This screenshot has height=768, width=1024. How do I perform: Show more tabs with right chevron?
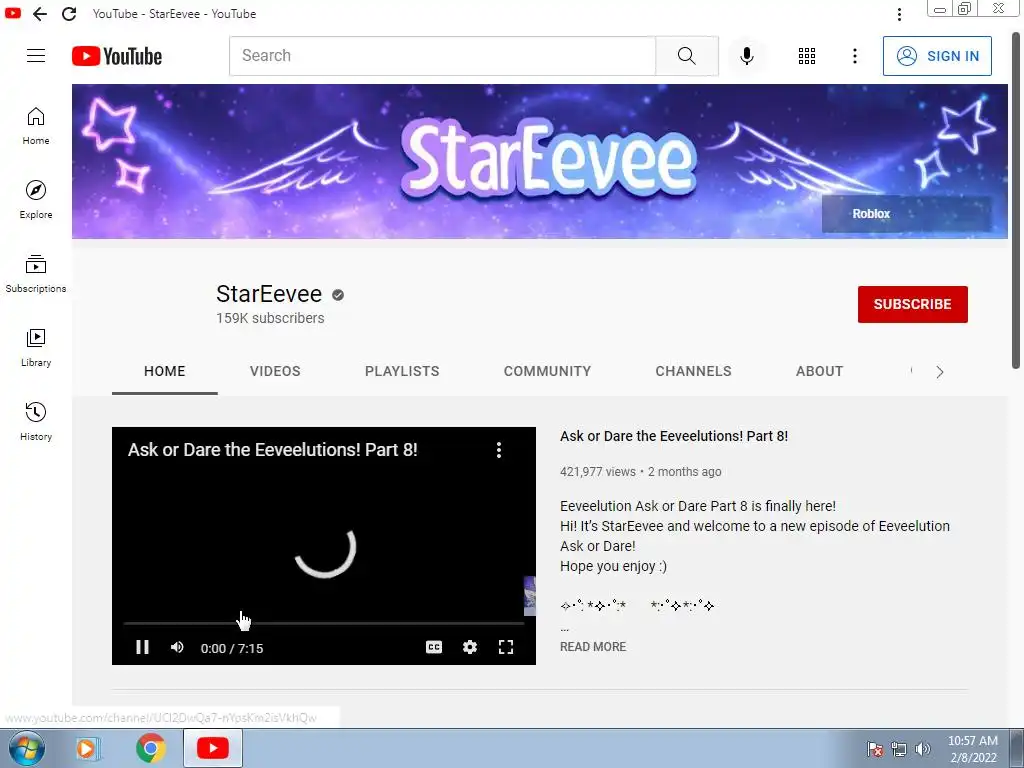(940, 372)
